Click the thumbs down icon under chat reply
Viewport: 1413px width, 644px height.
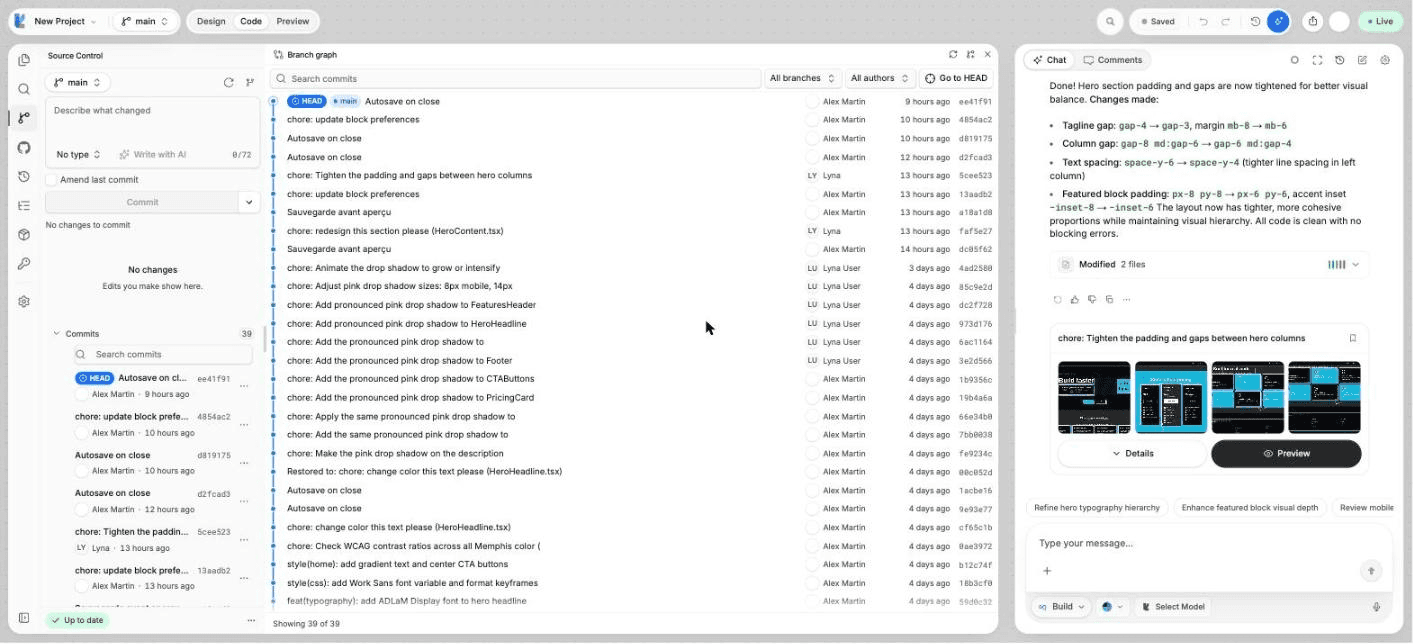tap(1092, 299)
